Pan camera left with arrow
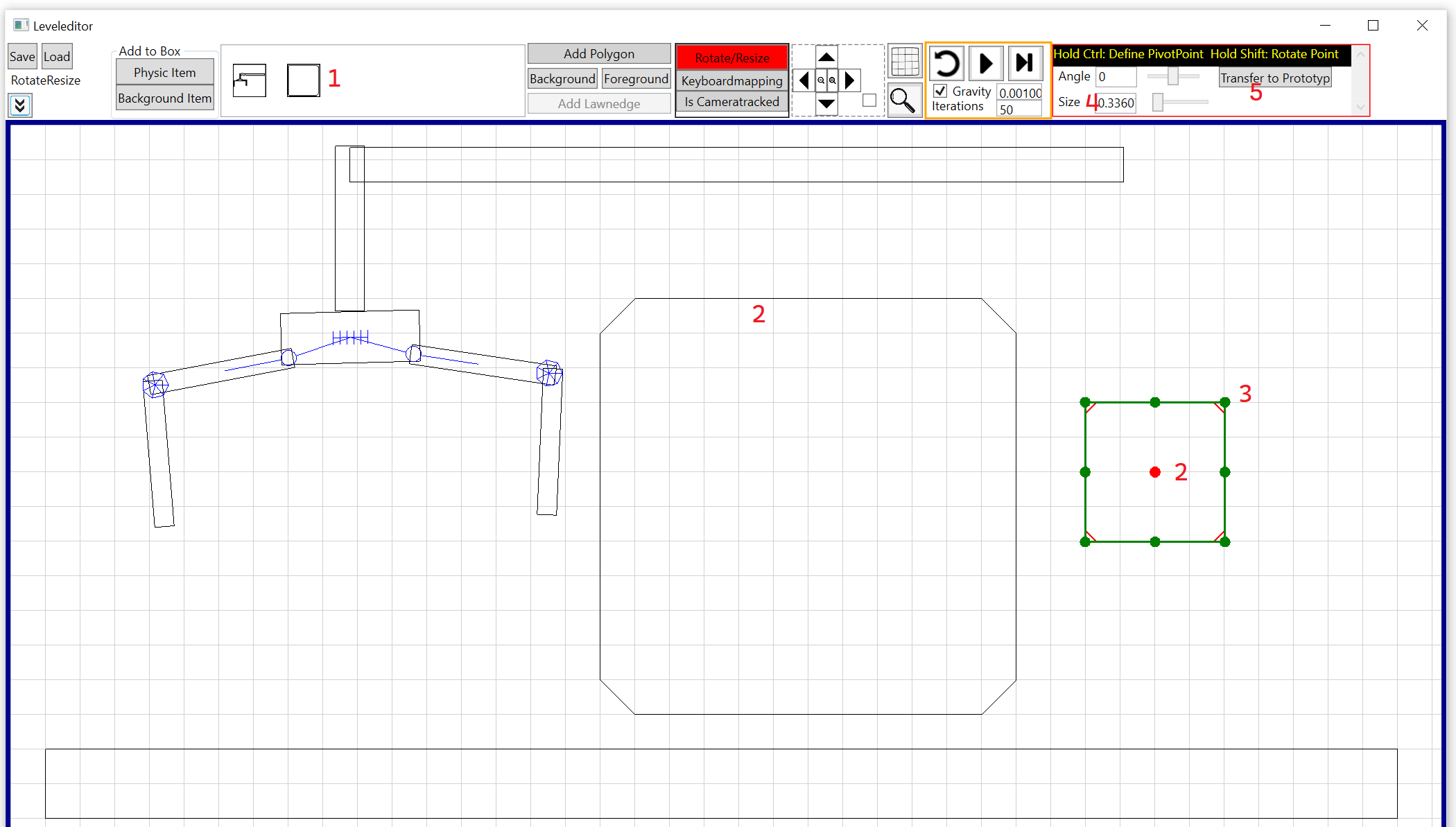The height and width of the screenshot is (827, 1456). [x=804, y=80]
